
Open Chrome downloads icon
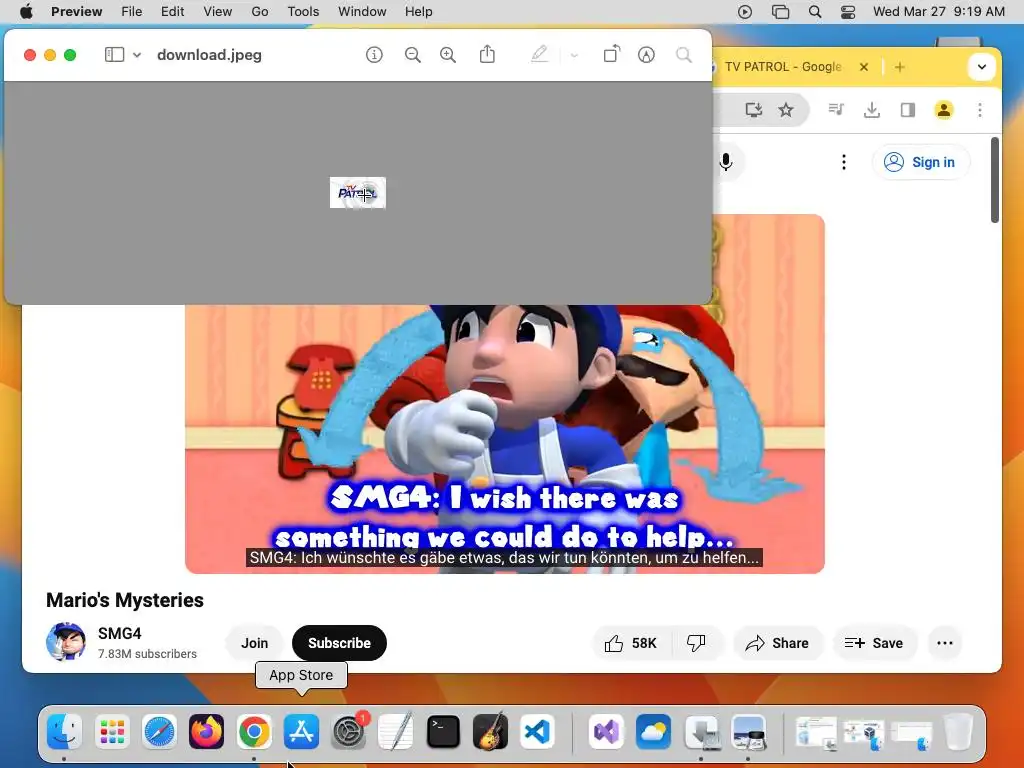tap(871, 110)
